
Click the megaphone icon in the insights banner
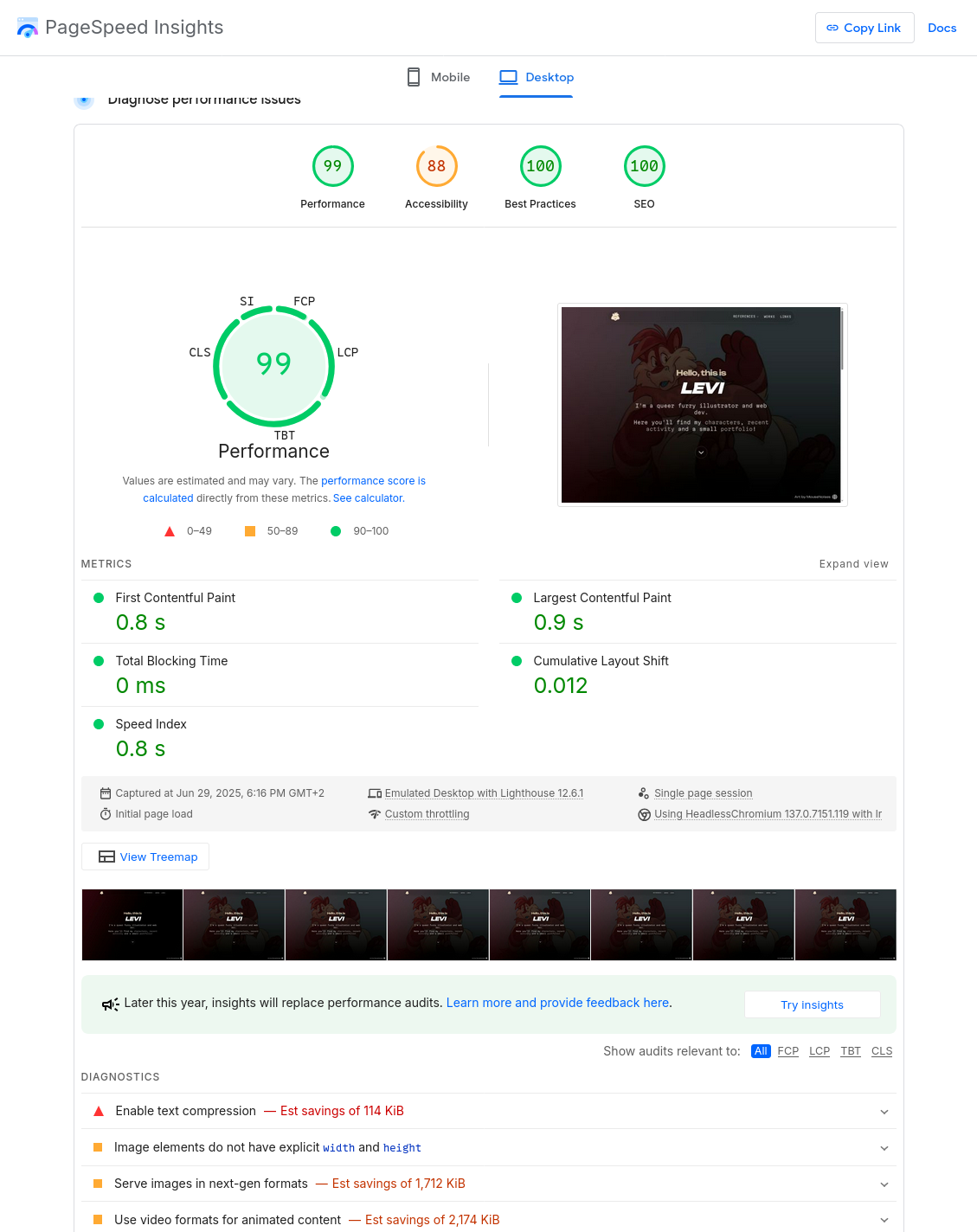pos(110,1004)
